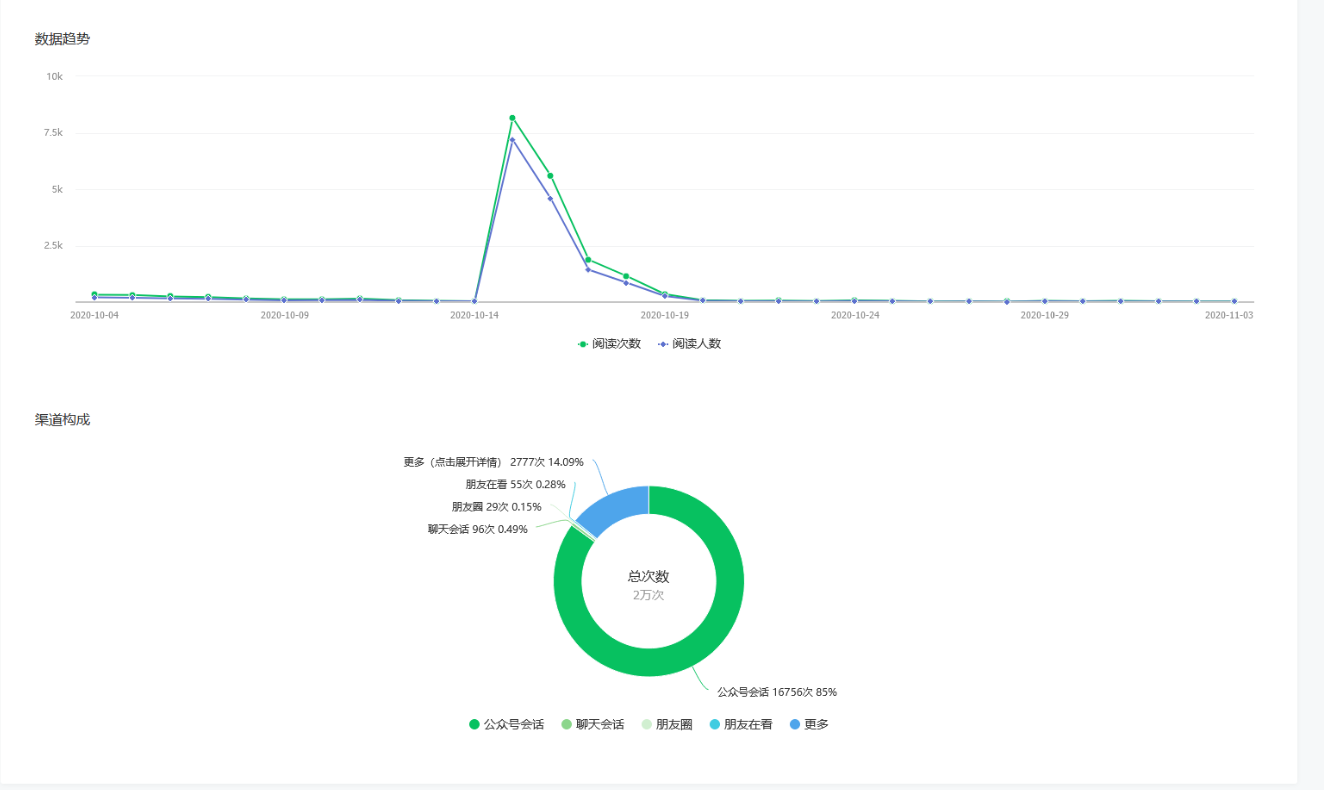Click the 2020-10-24 axis date label
This screenshot has width=1324, height=790.
[x=855, y=315]
